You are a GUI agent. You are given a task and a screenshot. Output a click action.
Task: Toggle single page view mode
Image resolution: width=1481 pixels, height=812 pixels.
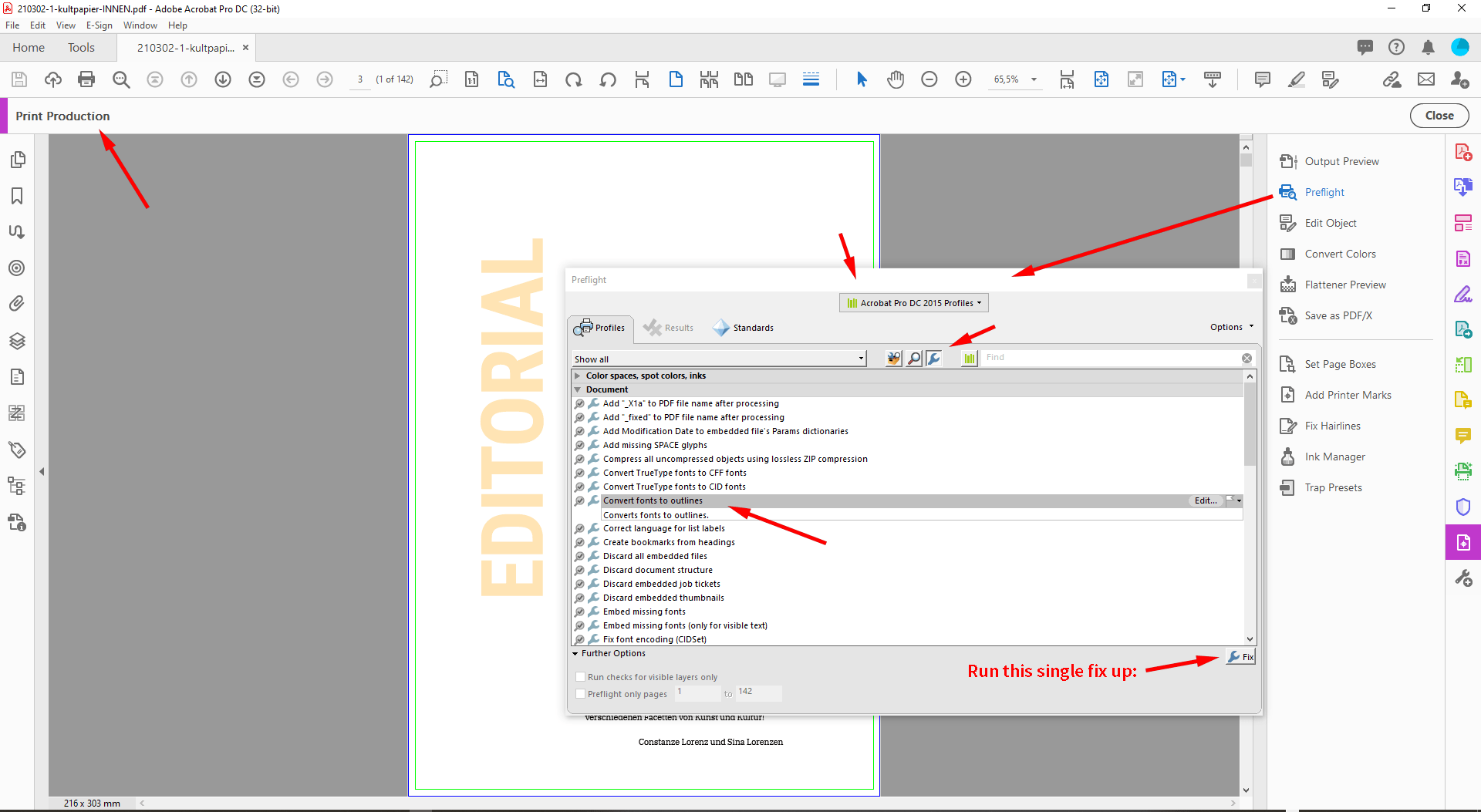point(676,79)
